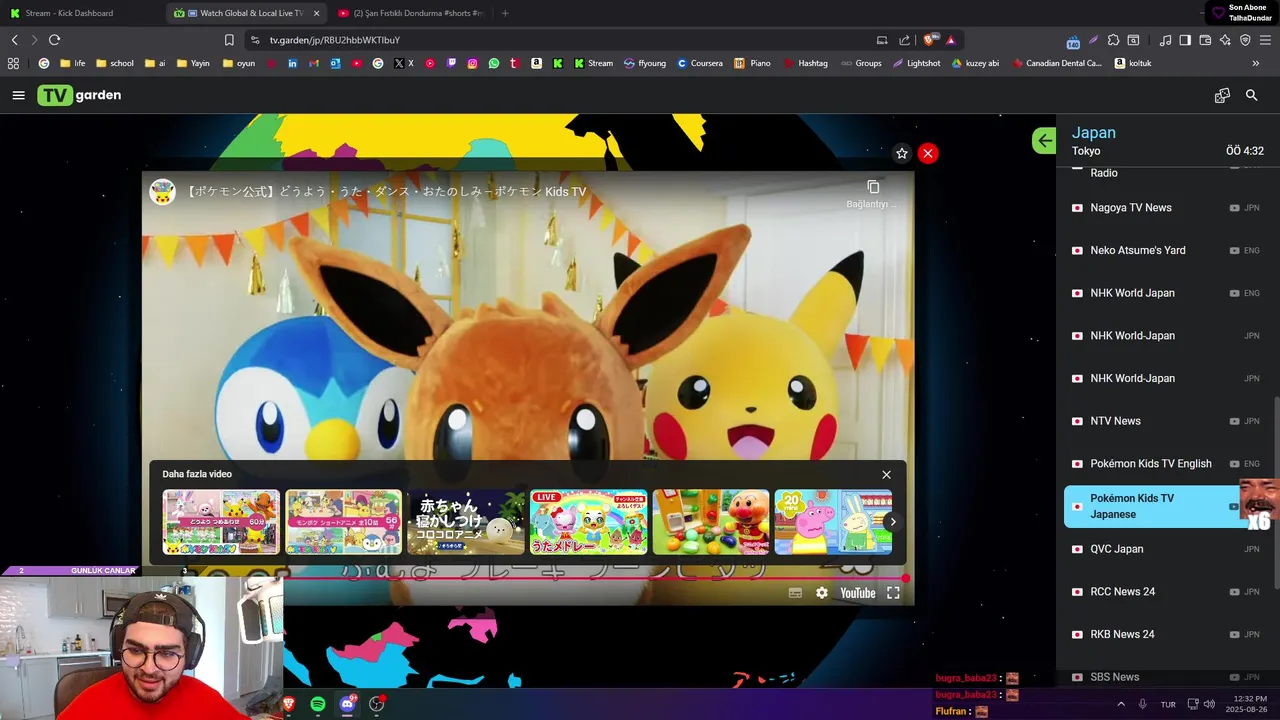This screenshot has width=1280, height=720.
Task: Open the Leo AI sparkle icon
Action: (1225, 40)
